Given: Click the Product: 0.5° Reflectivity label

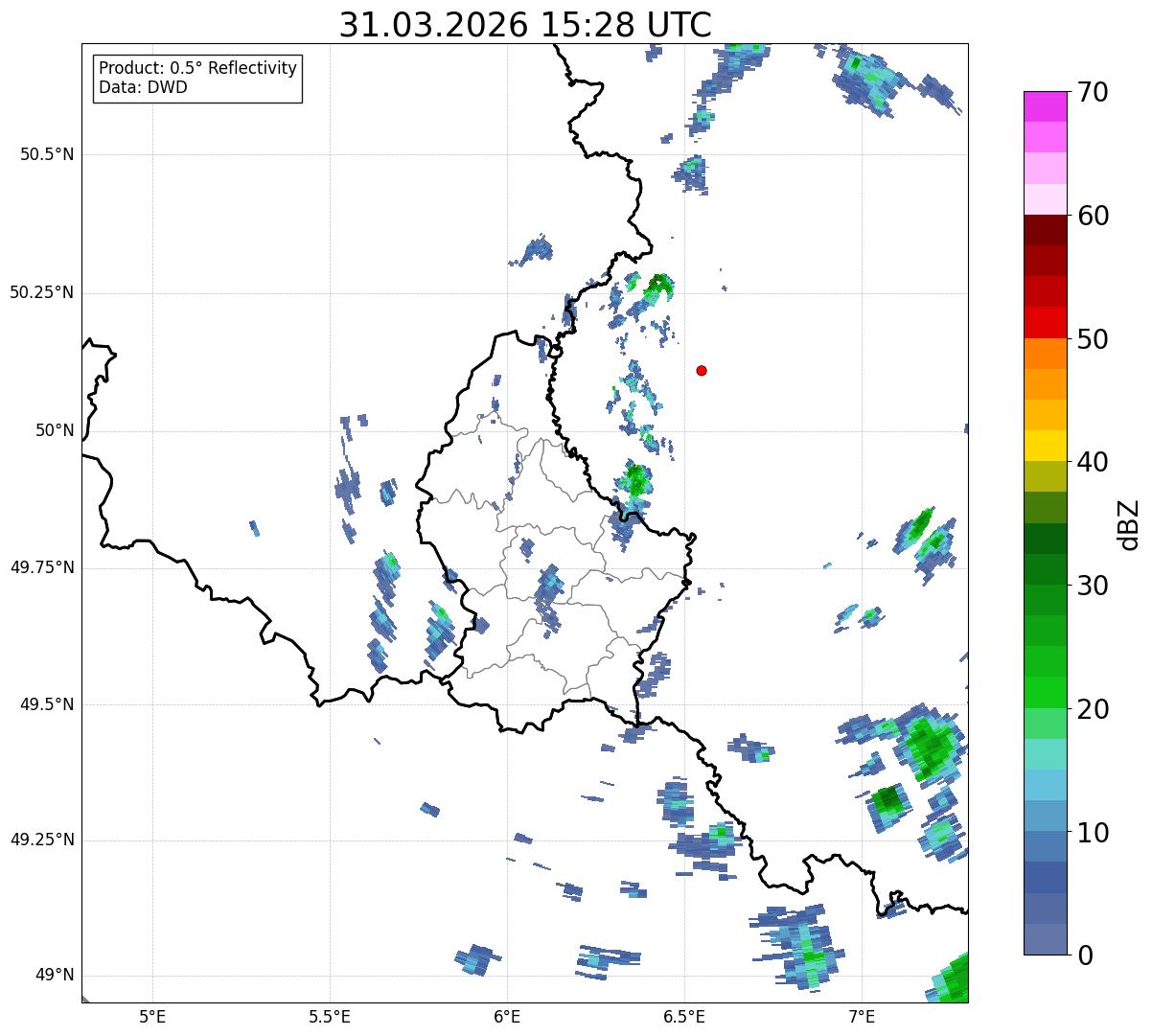Looking at the screenshot, I should coord(198,69).
